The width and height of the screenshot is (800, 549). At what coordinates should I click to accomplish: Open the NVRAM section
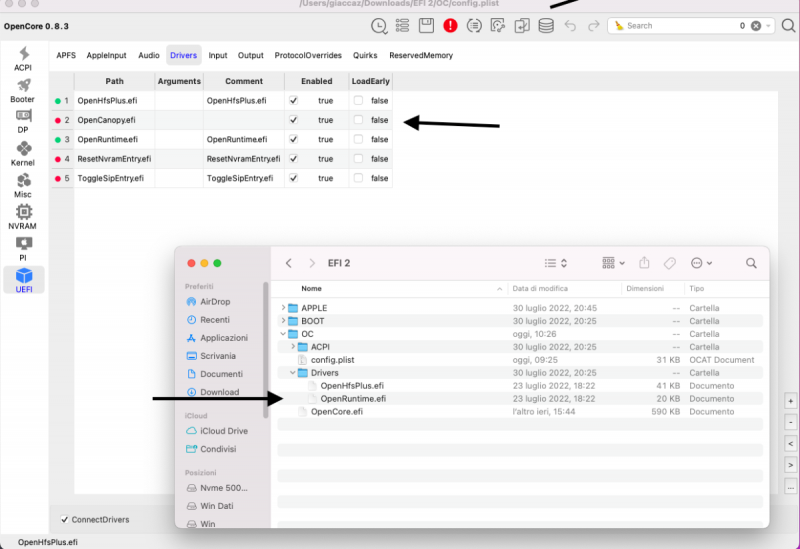(x=23, y=217)
